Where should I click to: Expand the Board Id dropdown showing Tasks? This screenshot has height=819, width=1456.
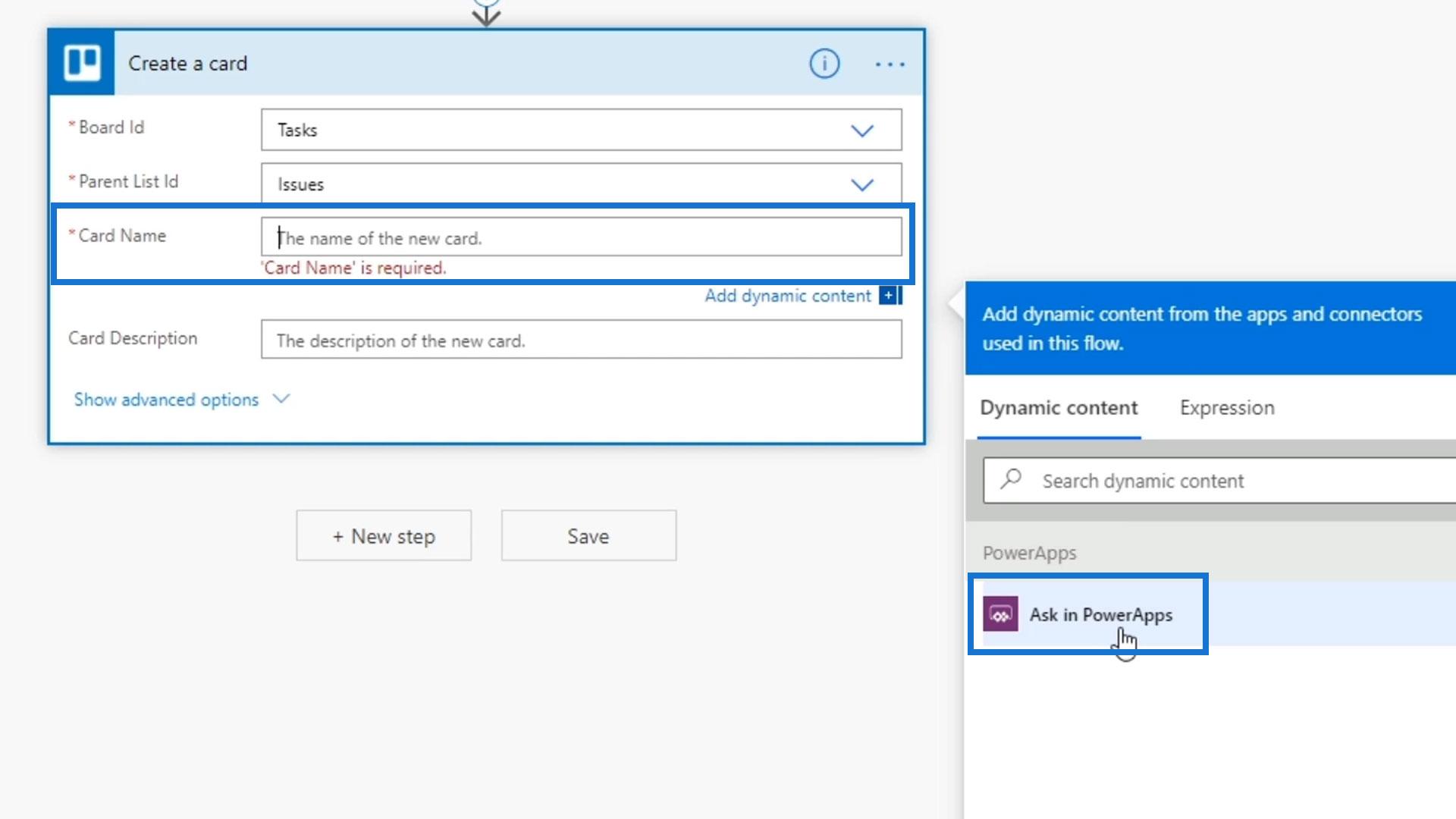pyautogui.click(x=861, y=130)
